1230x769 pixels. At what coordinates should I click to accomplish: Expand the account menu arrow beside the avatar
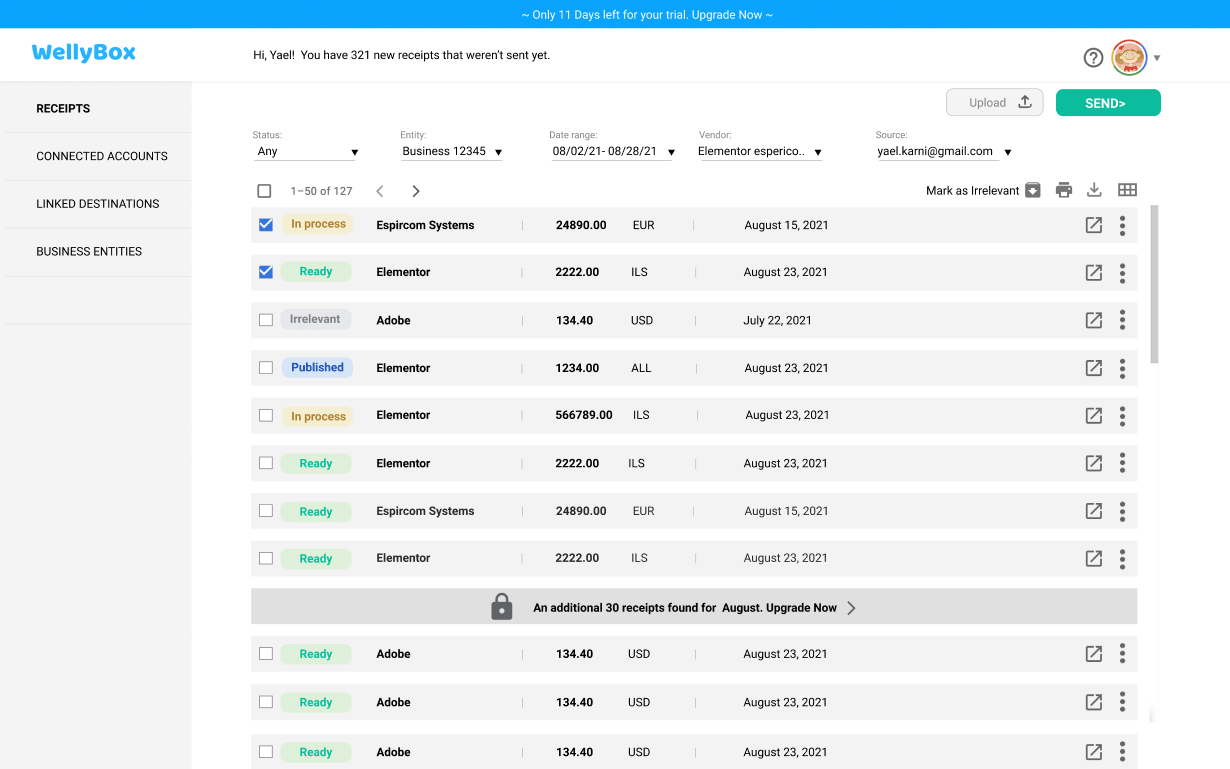point(1157,58)
